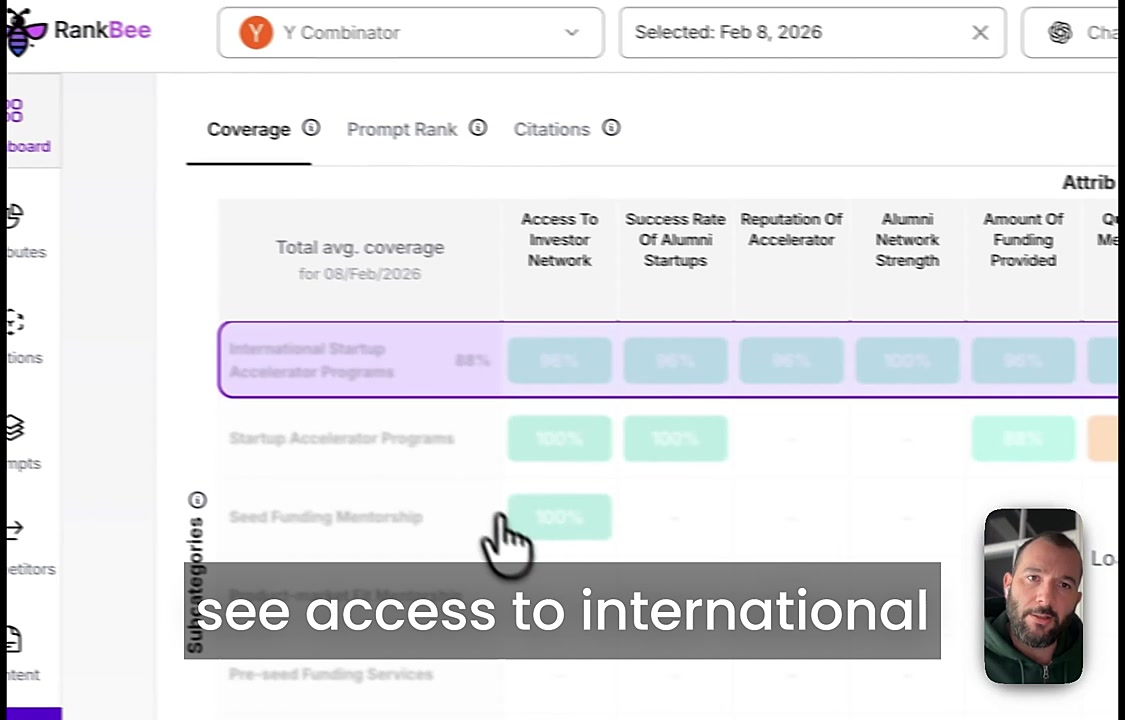The image size is (1125, 720).
Task: Open the ChatGPT model selector dropdown
Action: (x=1075, y=33)
